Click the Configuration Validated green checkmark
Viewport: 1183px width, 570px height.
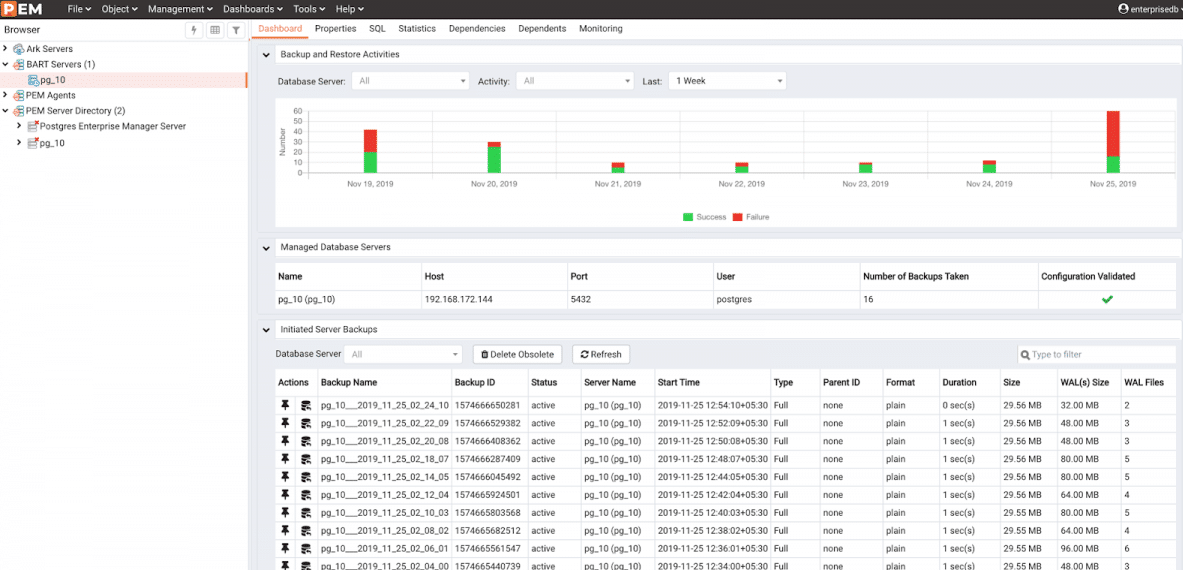click(1108, 299)
